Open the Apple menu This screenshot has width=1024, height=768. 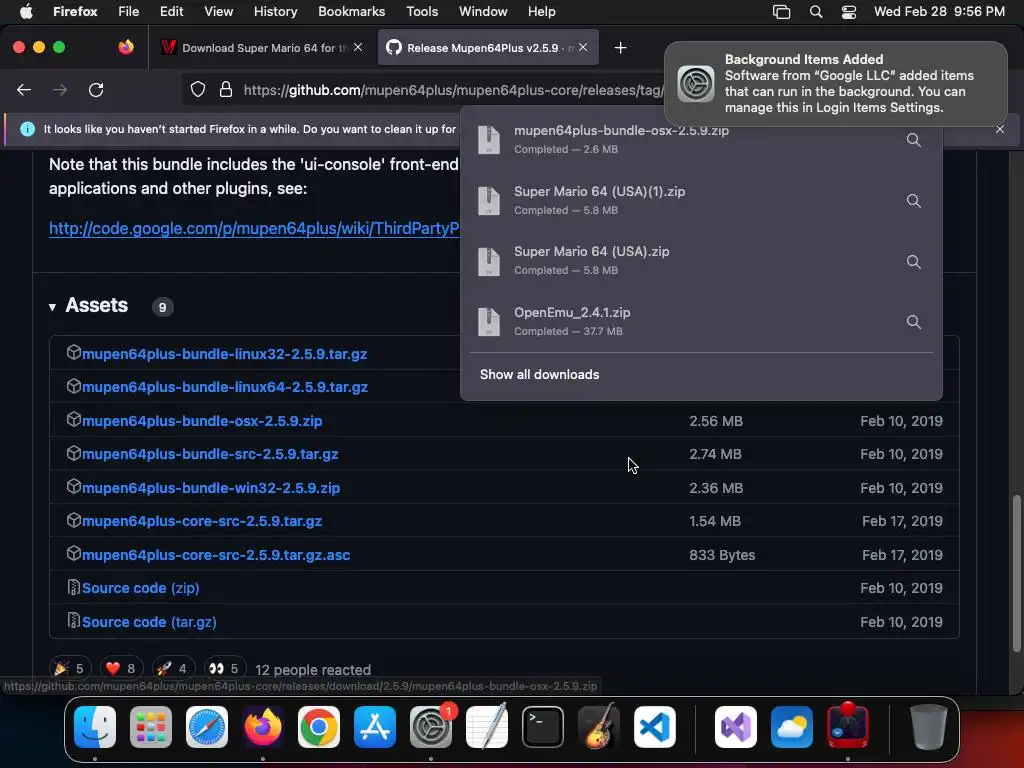pos(26,11)
